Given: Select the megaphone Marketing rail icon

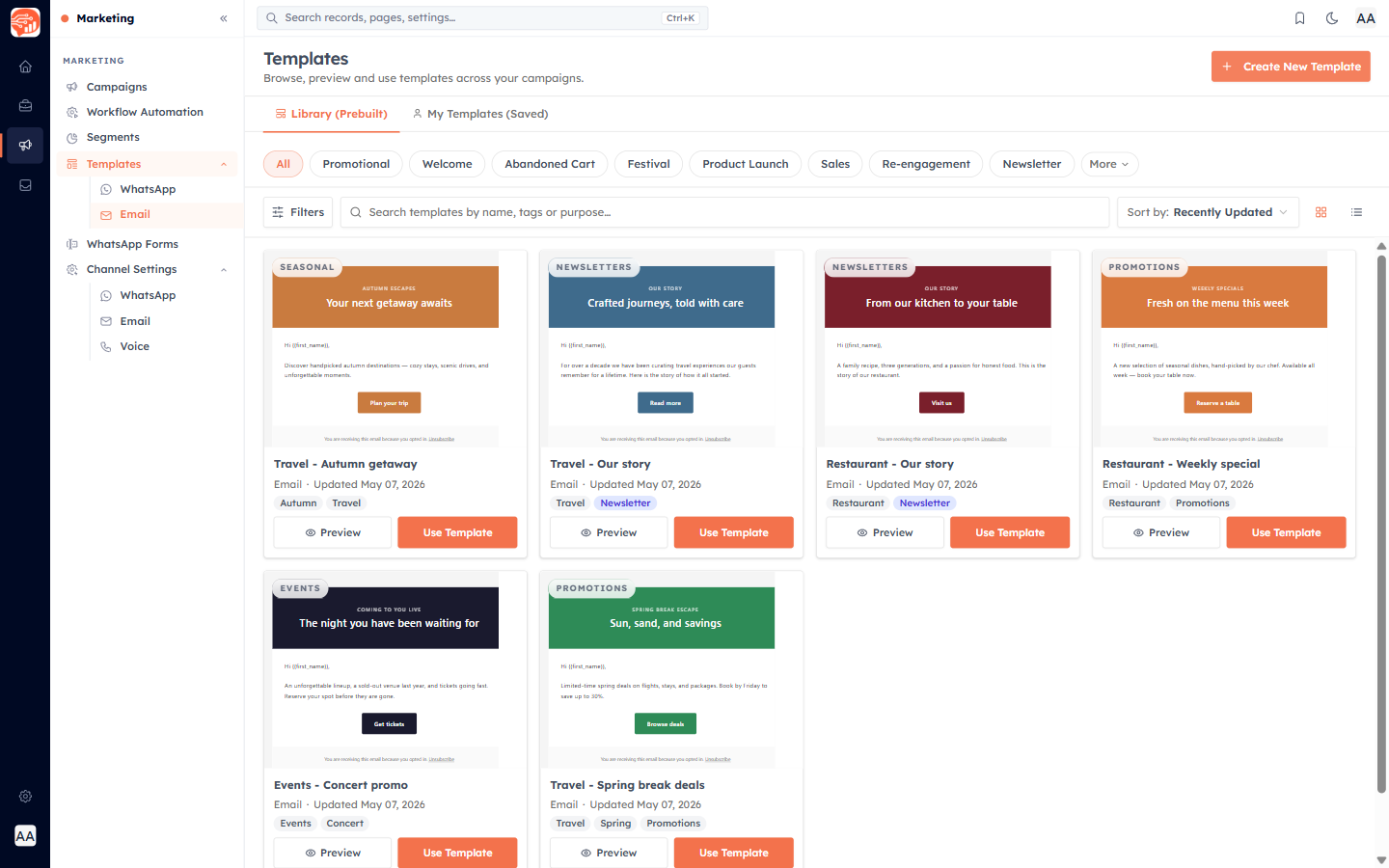Looking at the screenshot, I should point(25,146).
